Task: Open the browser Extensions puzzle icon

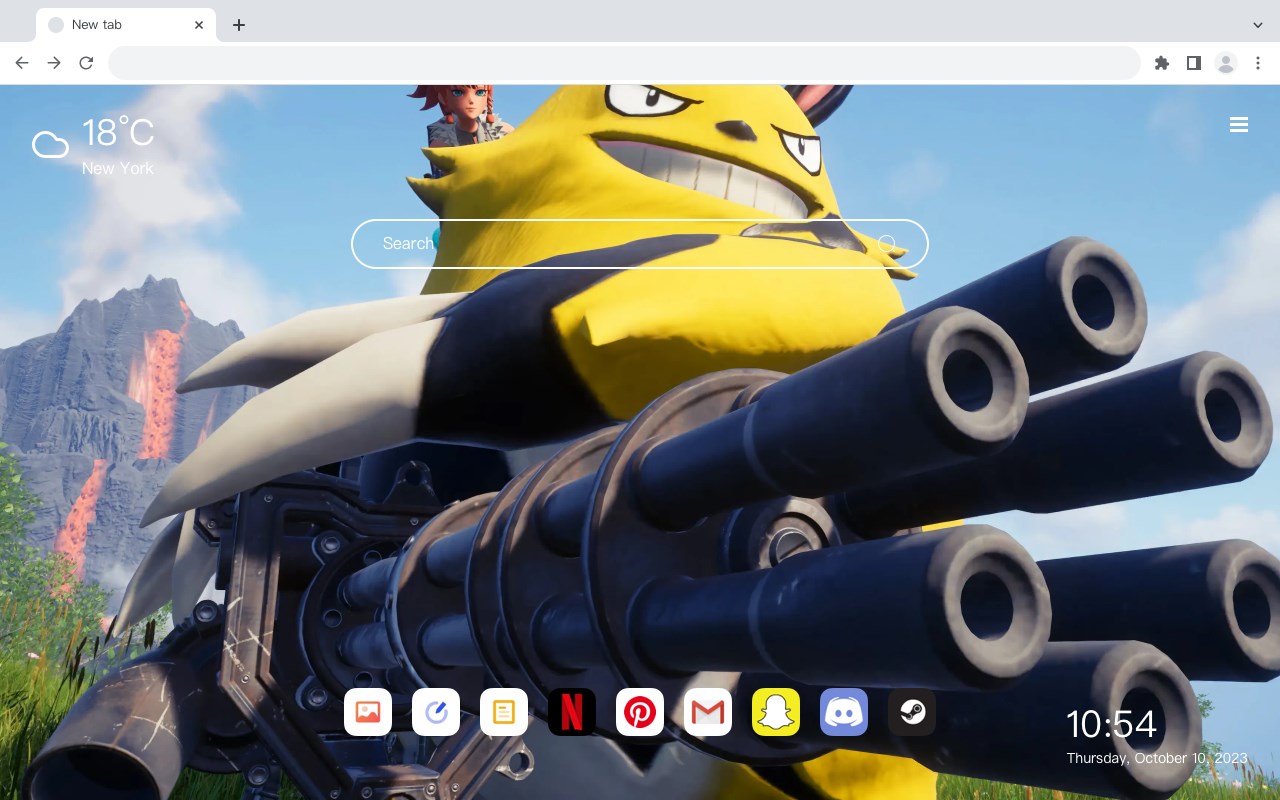Action: pyautogui.click(x=1161, y=63)
